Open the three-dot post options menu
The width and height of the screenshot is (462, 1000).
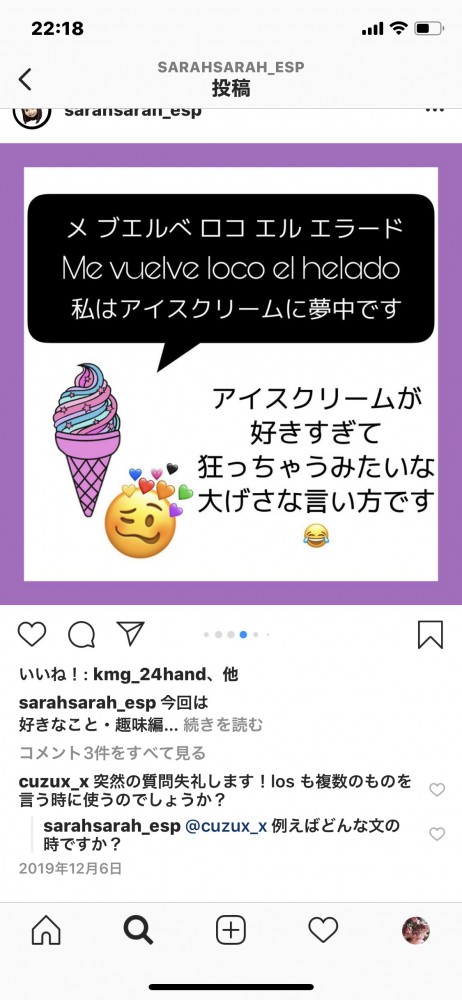pos(434,111)
